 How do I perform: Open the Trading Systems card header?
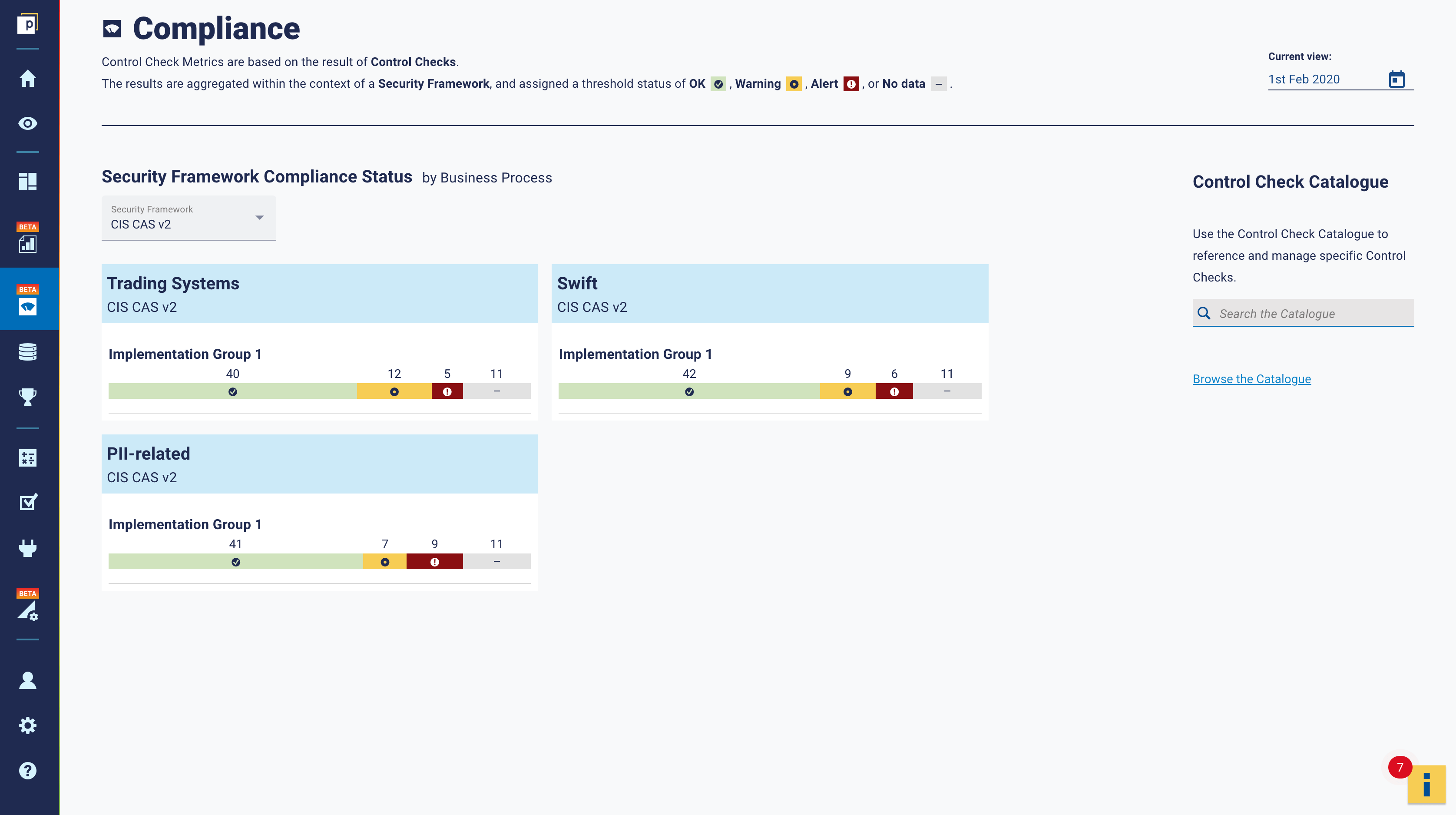(x=319, y=294)
